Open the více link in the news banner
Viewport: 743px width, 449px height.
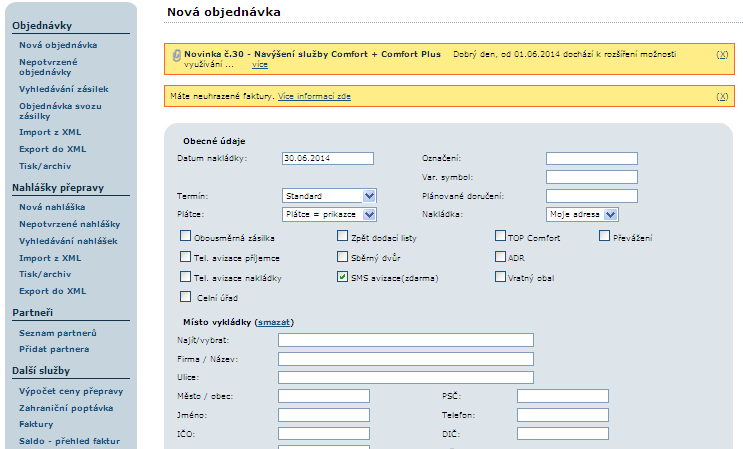tap(260, 64)
